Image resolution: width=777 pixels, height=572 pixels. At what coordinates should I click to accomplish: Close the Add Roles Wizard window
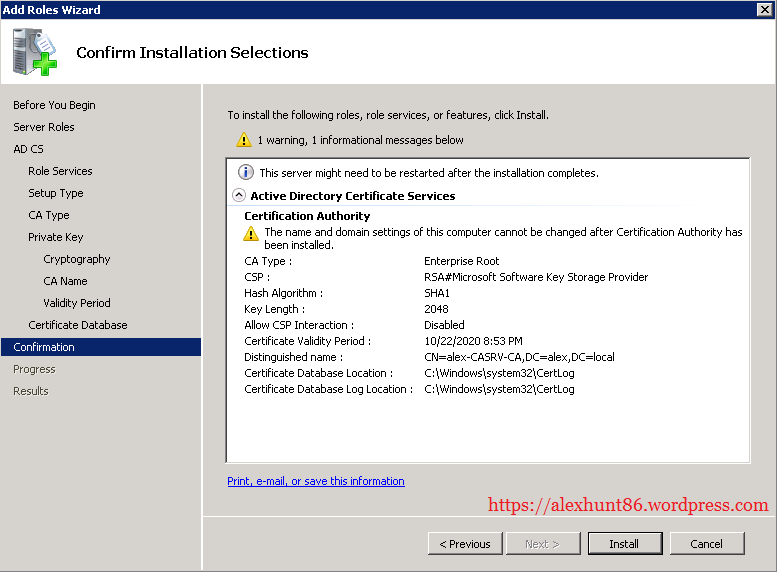[x=765, y=10]
